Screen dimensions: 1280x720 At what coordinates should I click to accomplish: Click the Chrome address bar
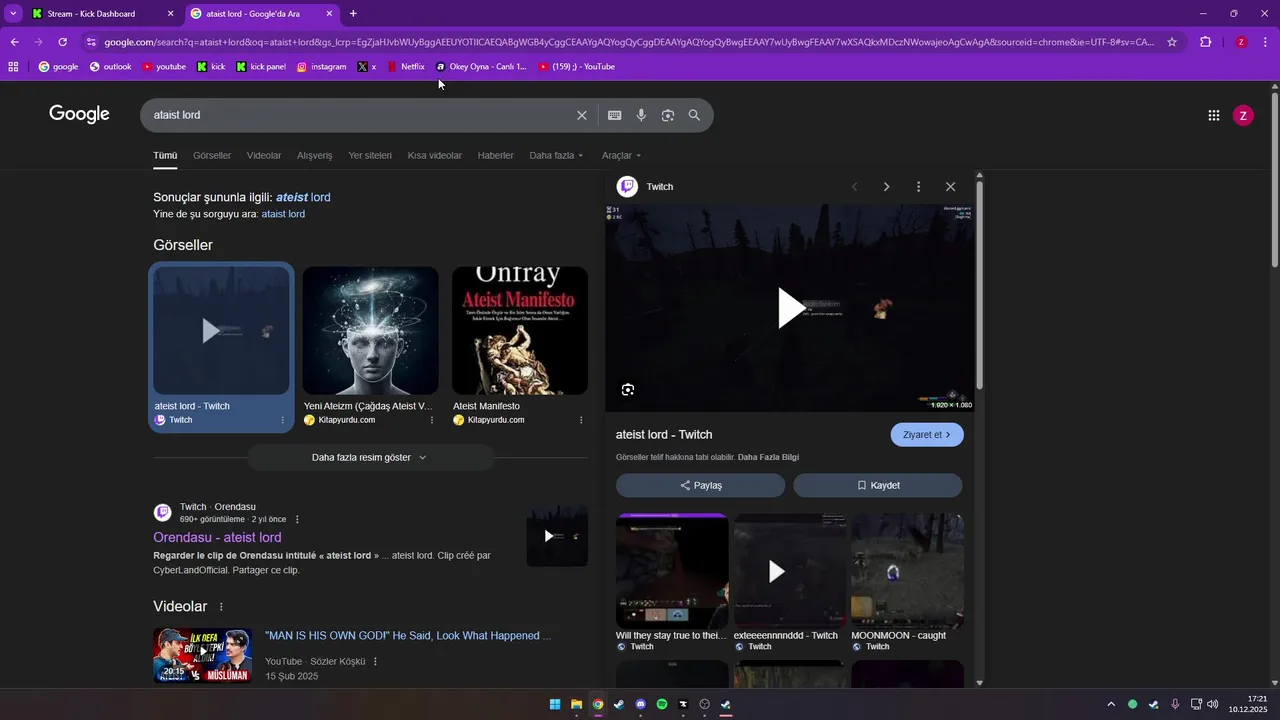(629, 42)
